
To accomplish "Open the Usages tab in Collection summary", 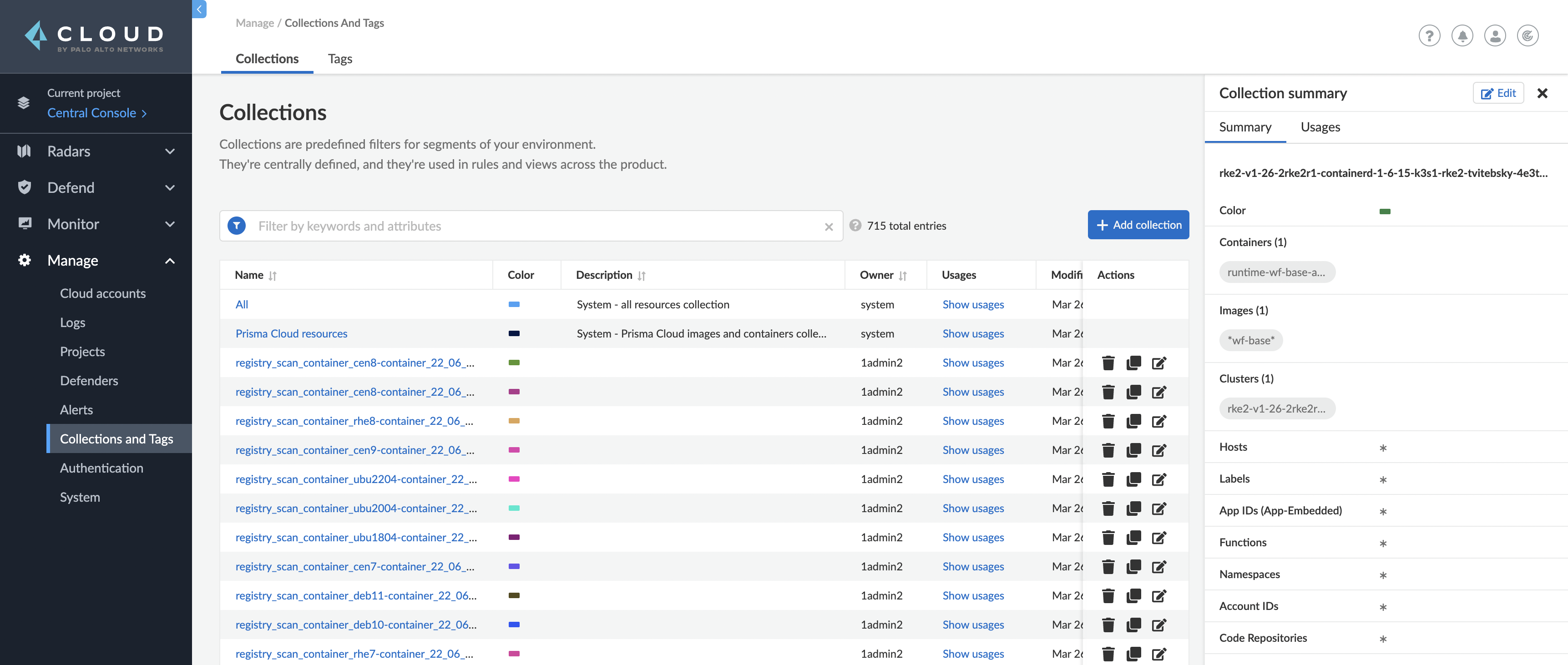I will [1320, 127].
